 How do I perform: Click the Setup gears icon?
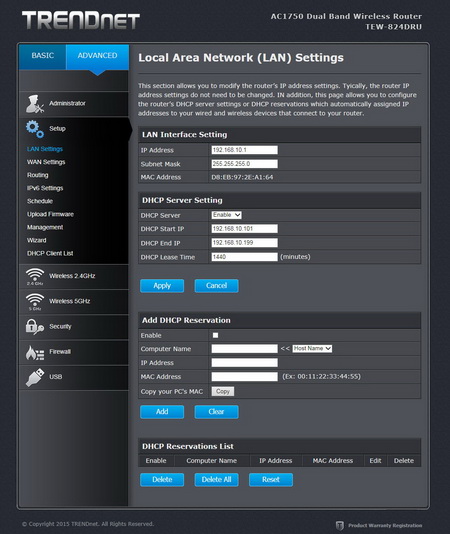pyautogui.click(x=35, y=129)
